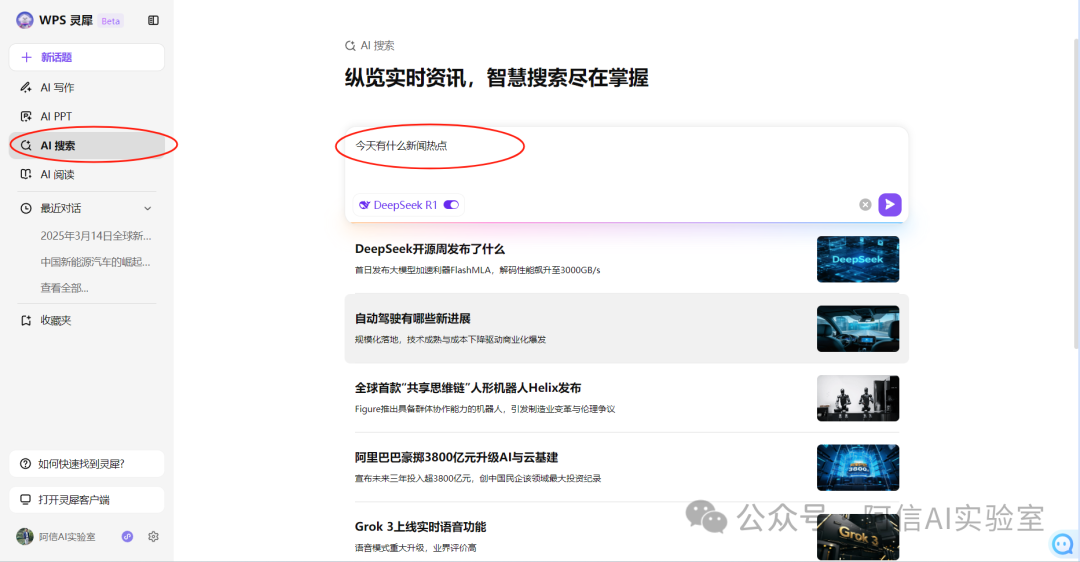1080x562 pixels.
Task: Open AI PPT from the sidebar
Action: point(87,116)
